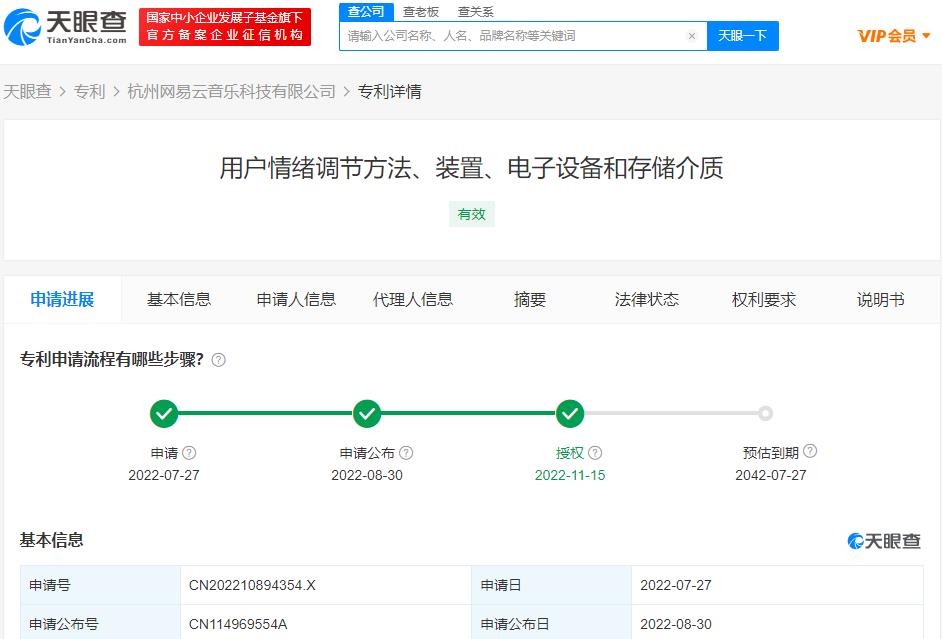Open help icon next to 专利申请流程有哪些步骤
The width and height of the screenshot is (942, 639).
coord(219,360)
